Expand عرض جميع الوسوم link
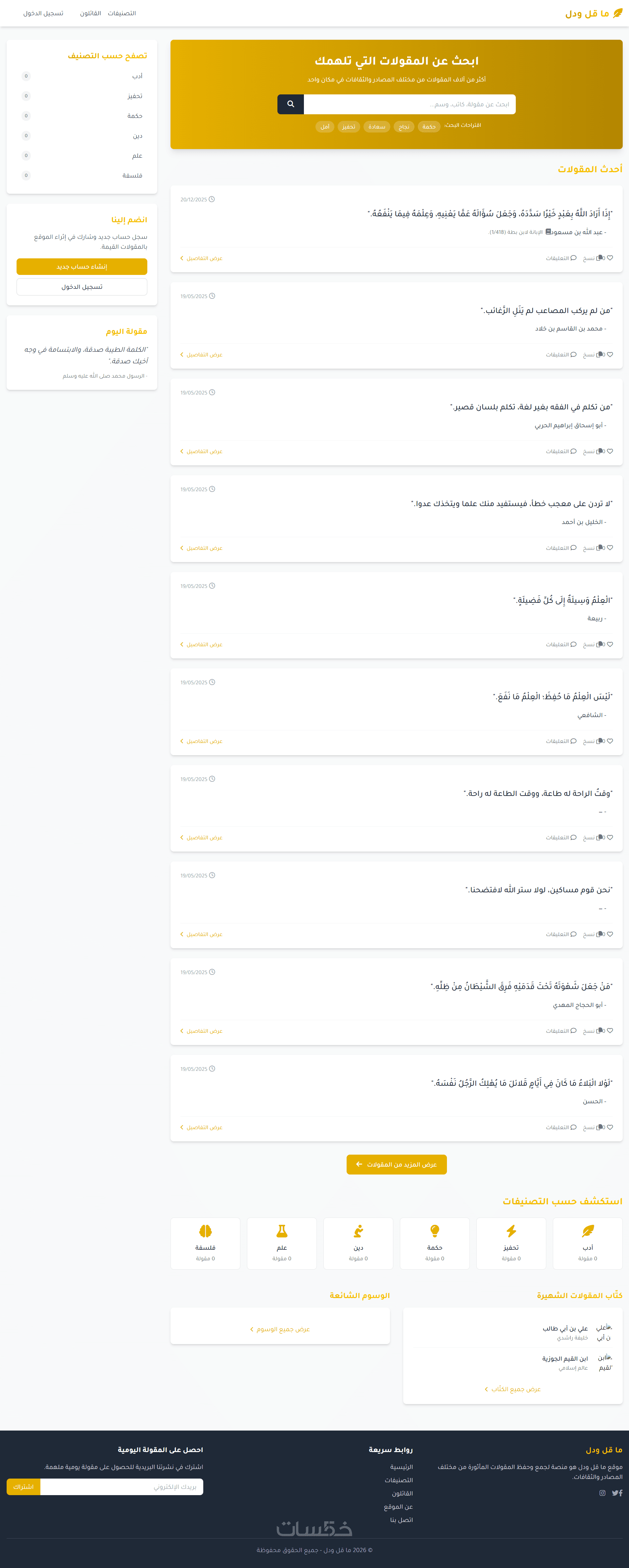This screenshot has width=629, height=1568. coord(280,1329)
